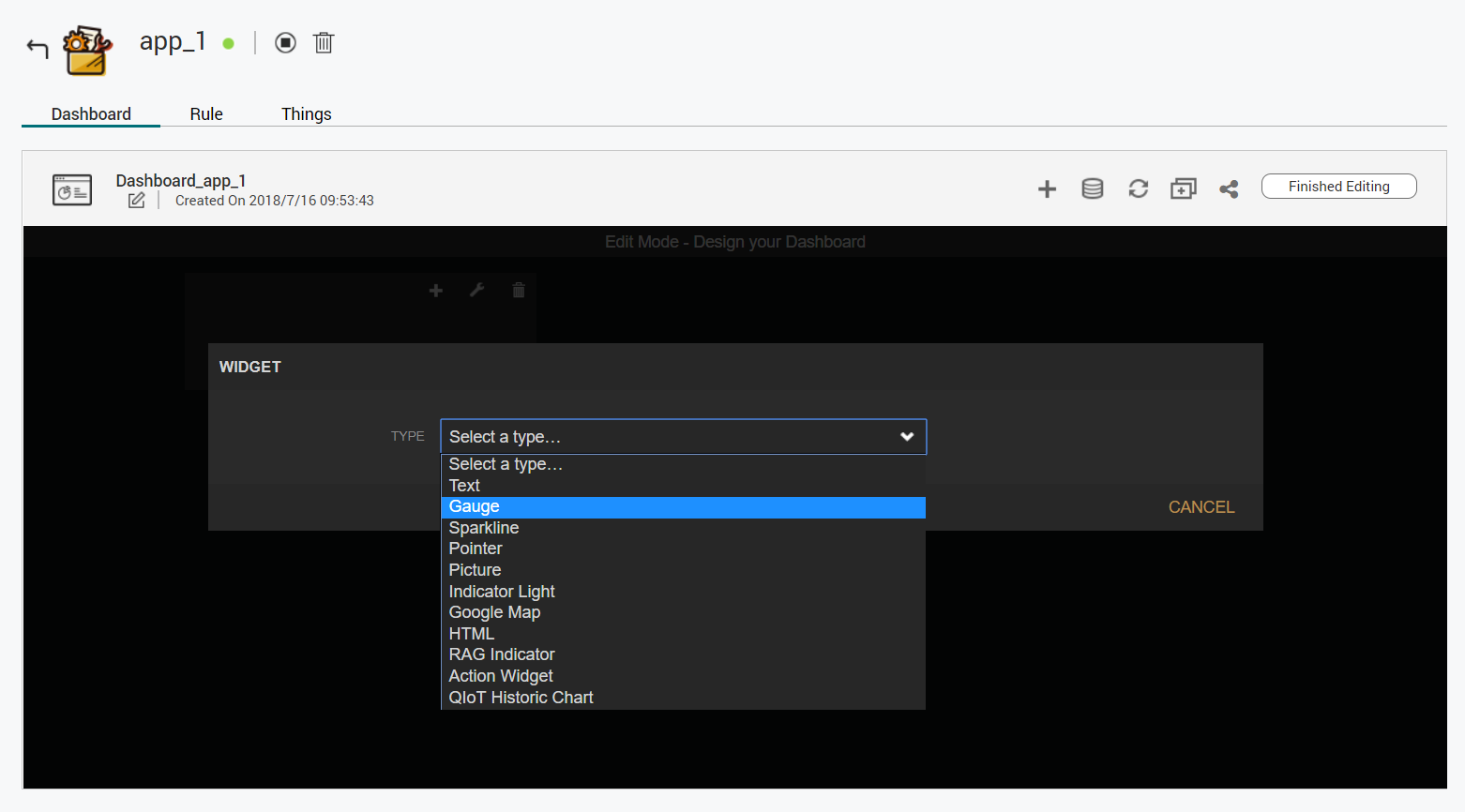Delete app_1 using the trash icon

324,43
